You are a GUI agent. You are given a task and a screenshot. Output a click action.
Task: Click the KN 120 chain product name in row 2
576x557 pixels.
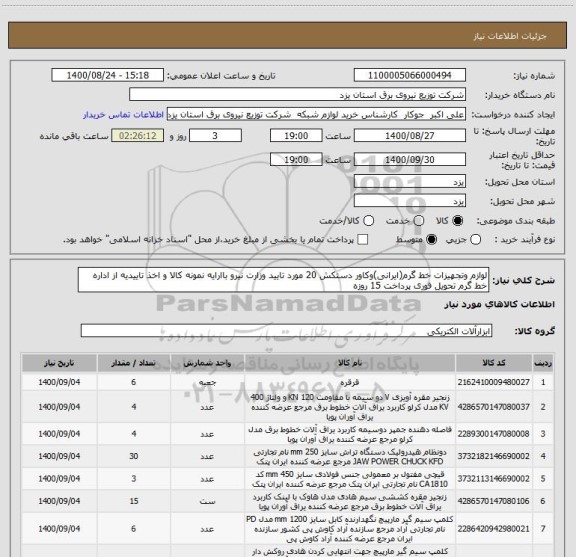[x=350, y=407]
